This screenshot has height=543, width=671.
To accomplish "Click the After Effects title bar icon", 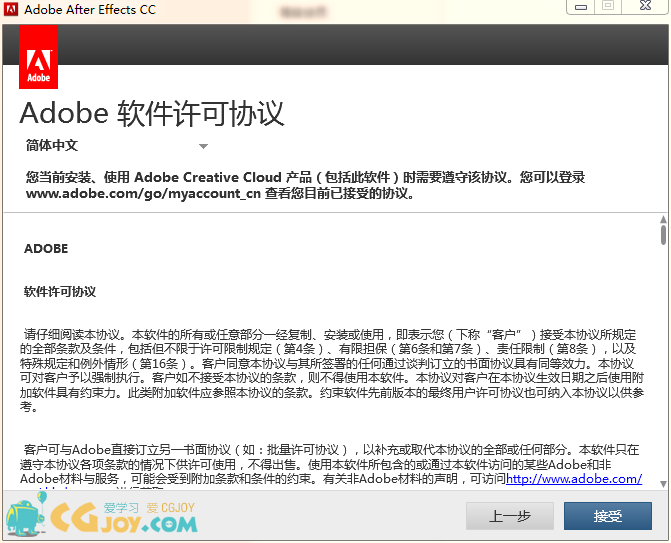I will [x=11, y=9].
